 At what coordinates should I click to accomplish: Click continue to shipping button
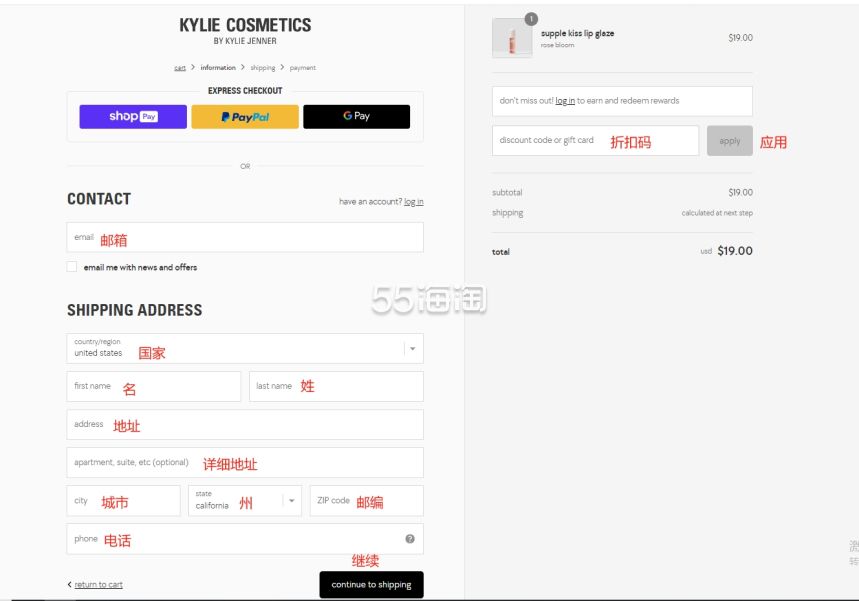[x=371, y=585]
